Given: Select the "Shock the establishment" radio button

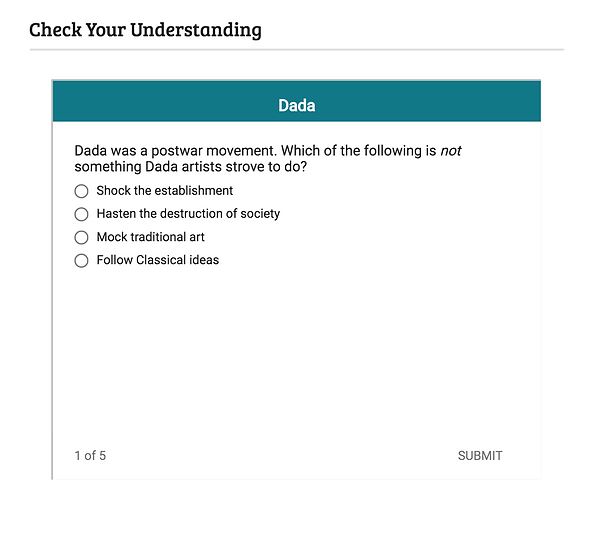Looking at the screenshot, I should [82, 191].
